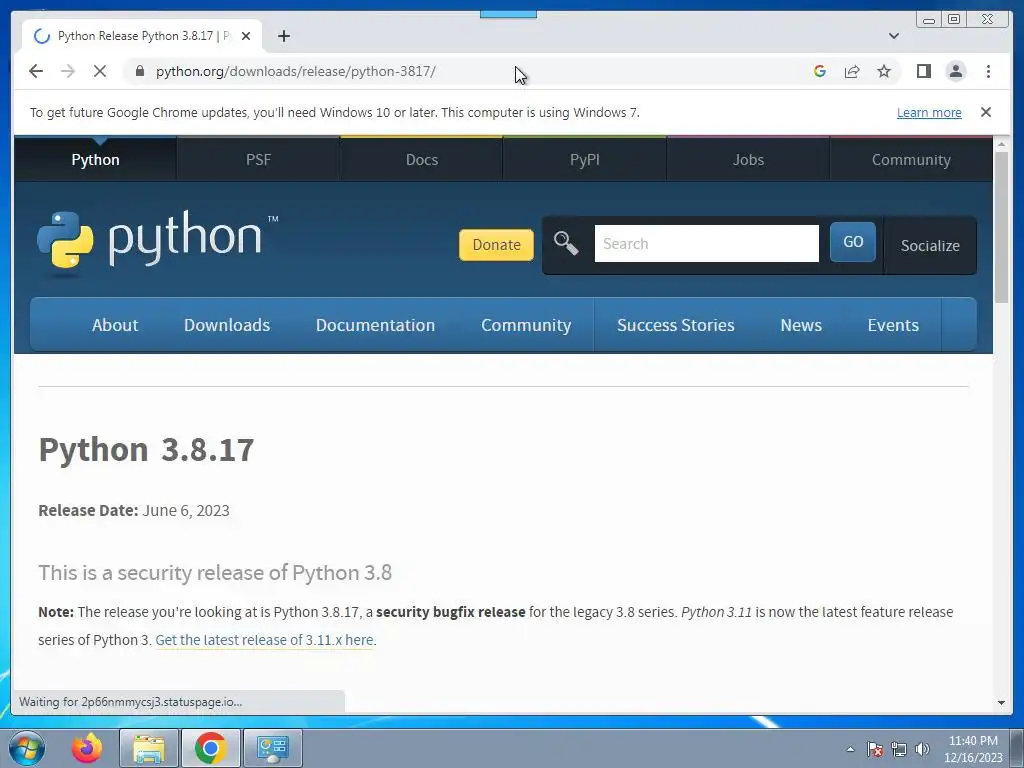Click the 'Python 3.8.17' heading

point(146,449)
